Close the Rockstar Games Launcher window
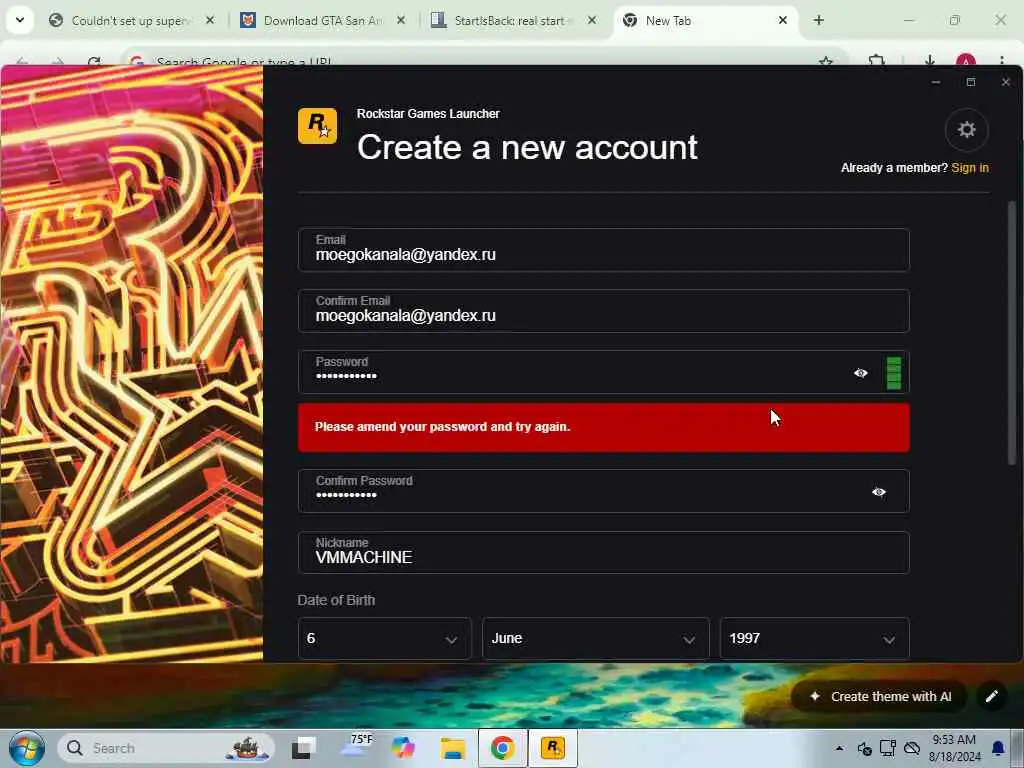 [x=1006, y=82]
